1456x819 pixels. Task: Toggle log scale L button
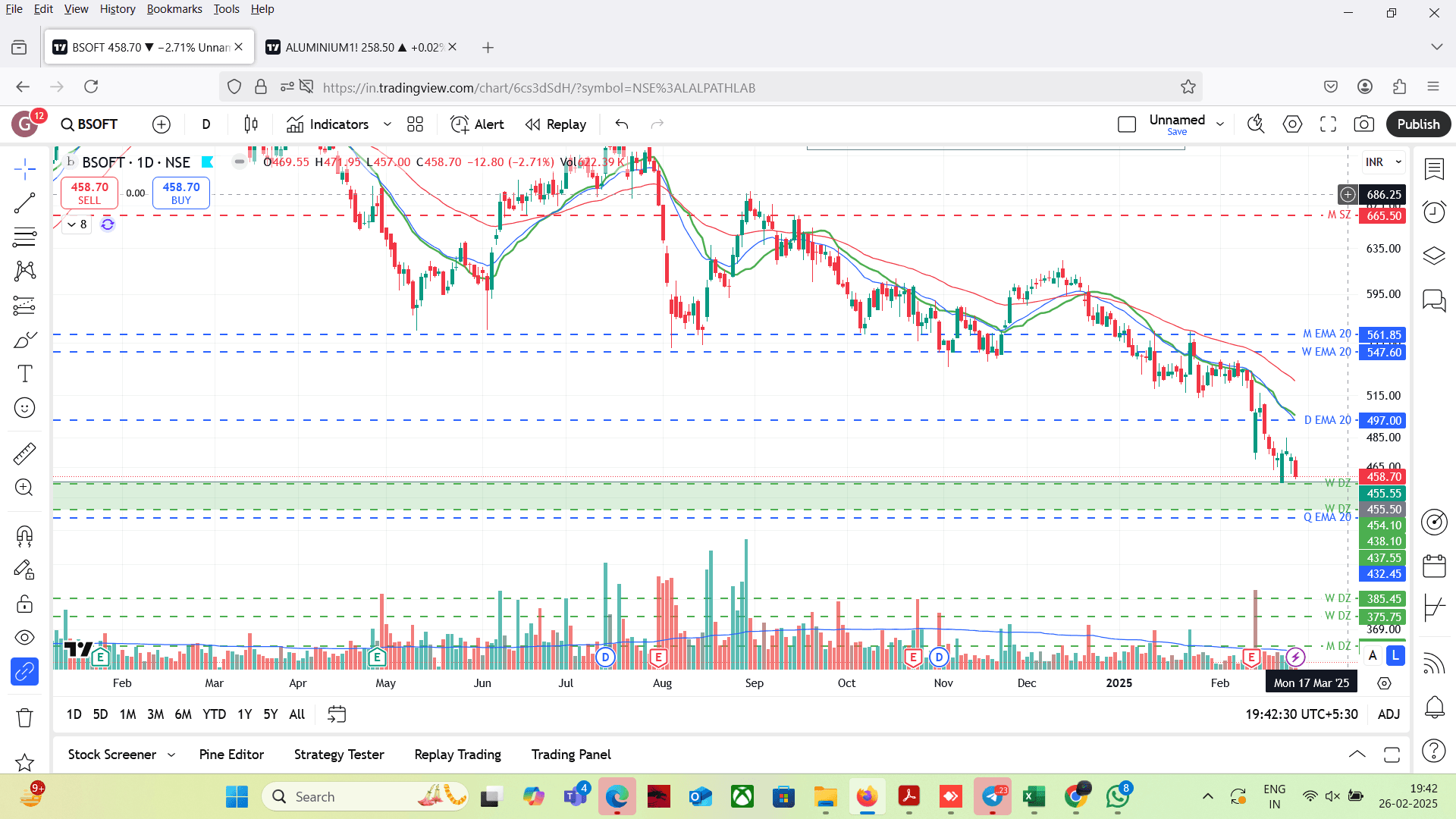[1395, 655]
